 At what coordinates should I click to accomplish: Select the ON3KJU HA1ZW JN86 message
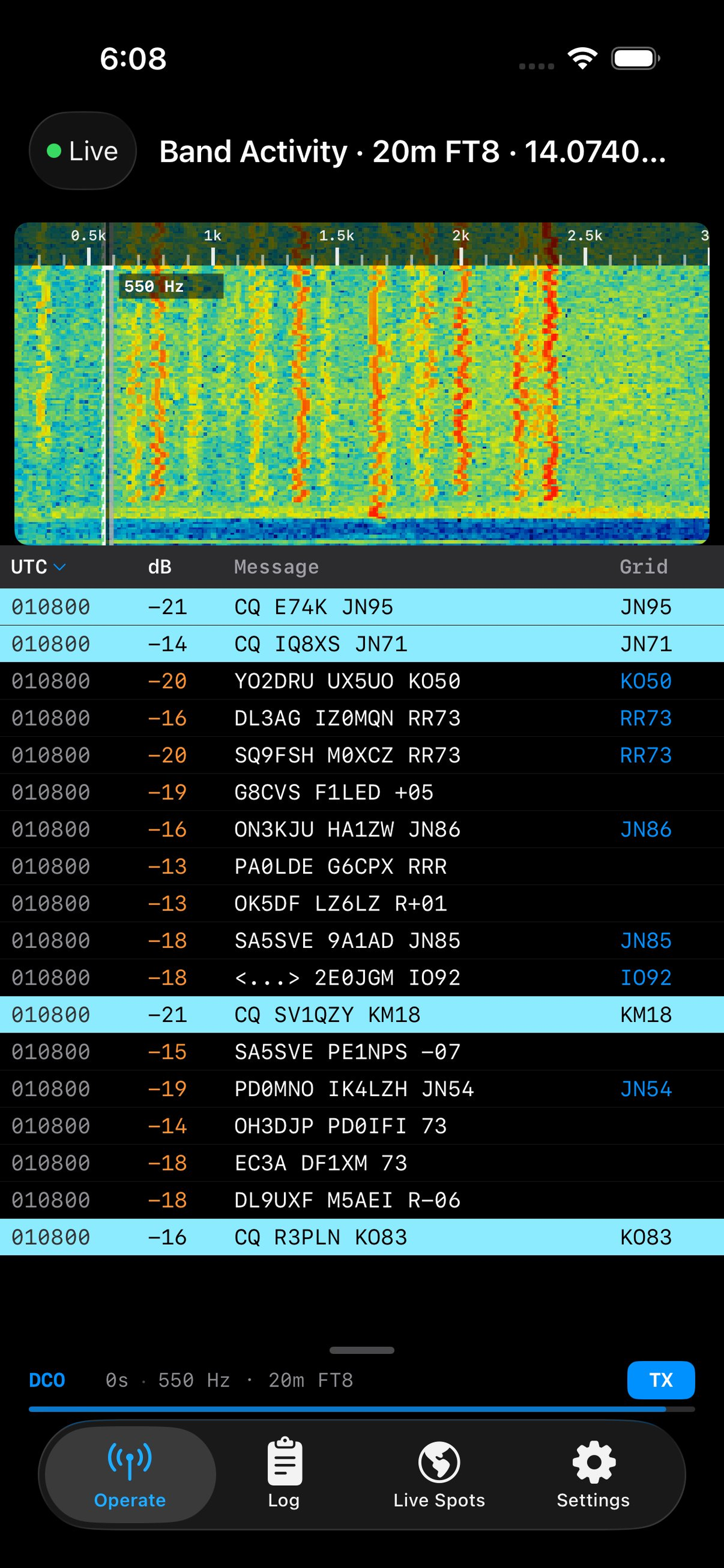coord(347,829)
